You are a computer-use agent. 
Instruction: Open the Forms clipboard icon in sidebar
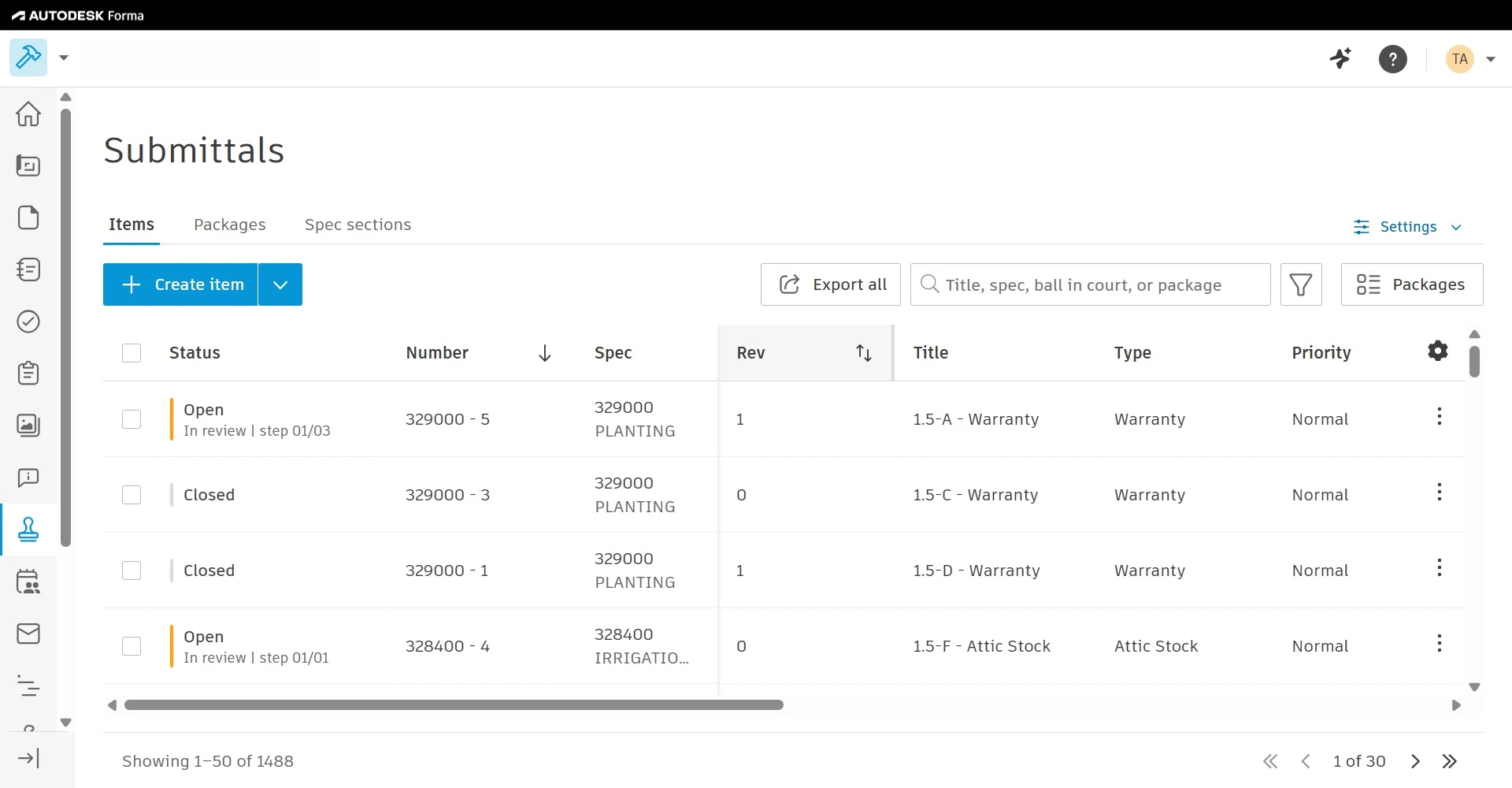coord(28,374)
